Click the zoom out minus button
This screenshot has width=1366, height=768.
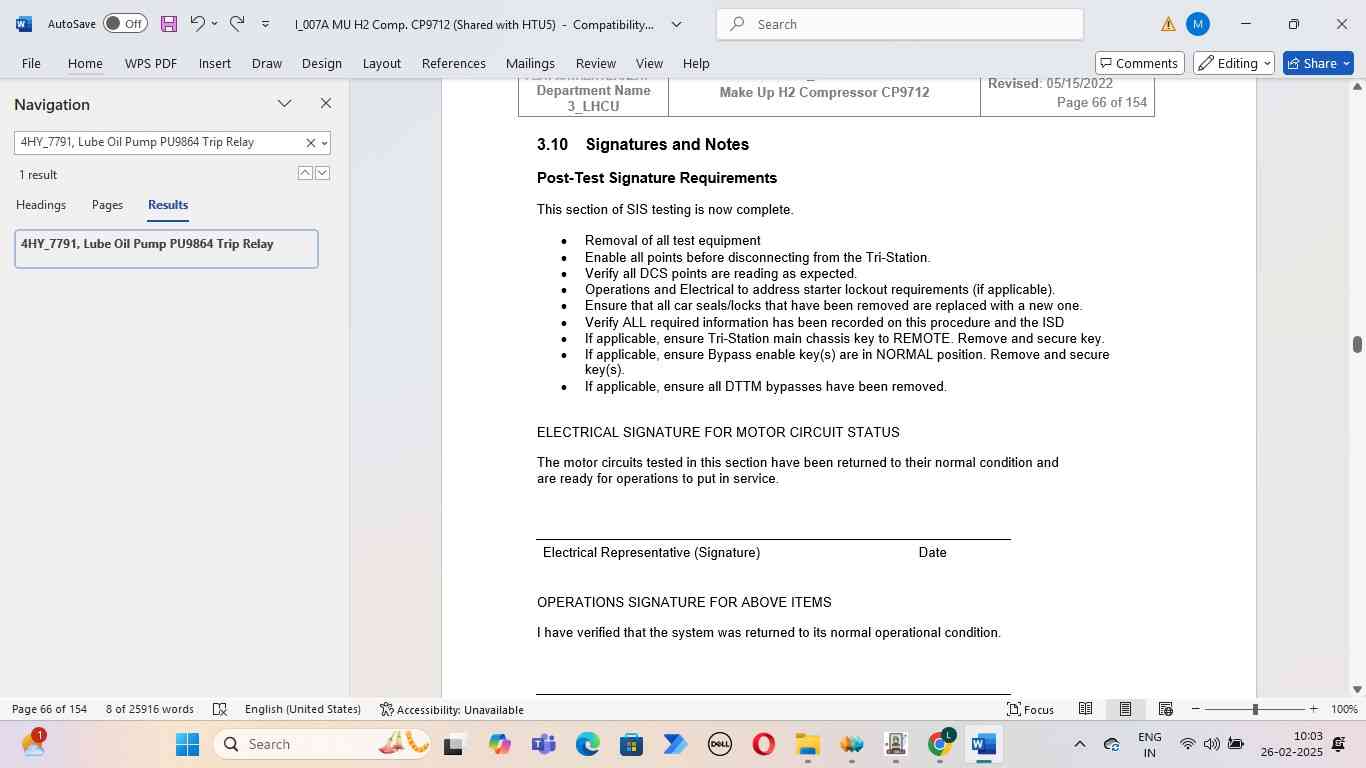coord(1196,709)
